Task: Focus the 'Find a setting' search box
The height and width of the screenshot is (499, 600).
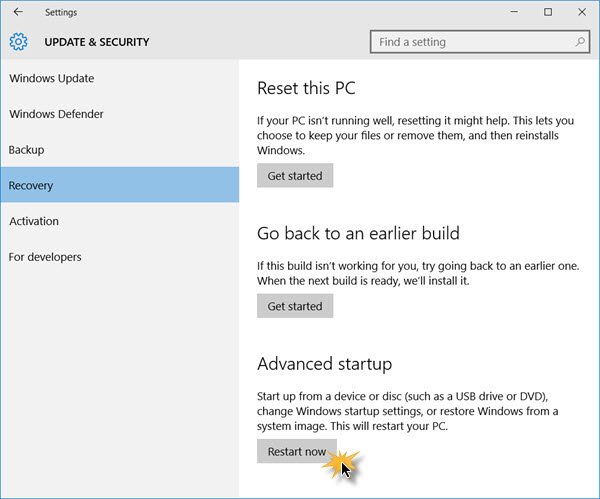Action: click(x=470, y=42)
